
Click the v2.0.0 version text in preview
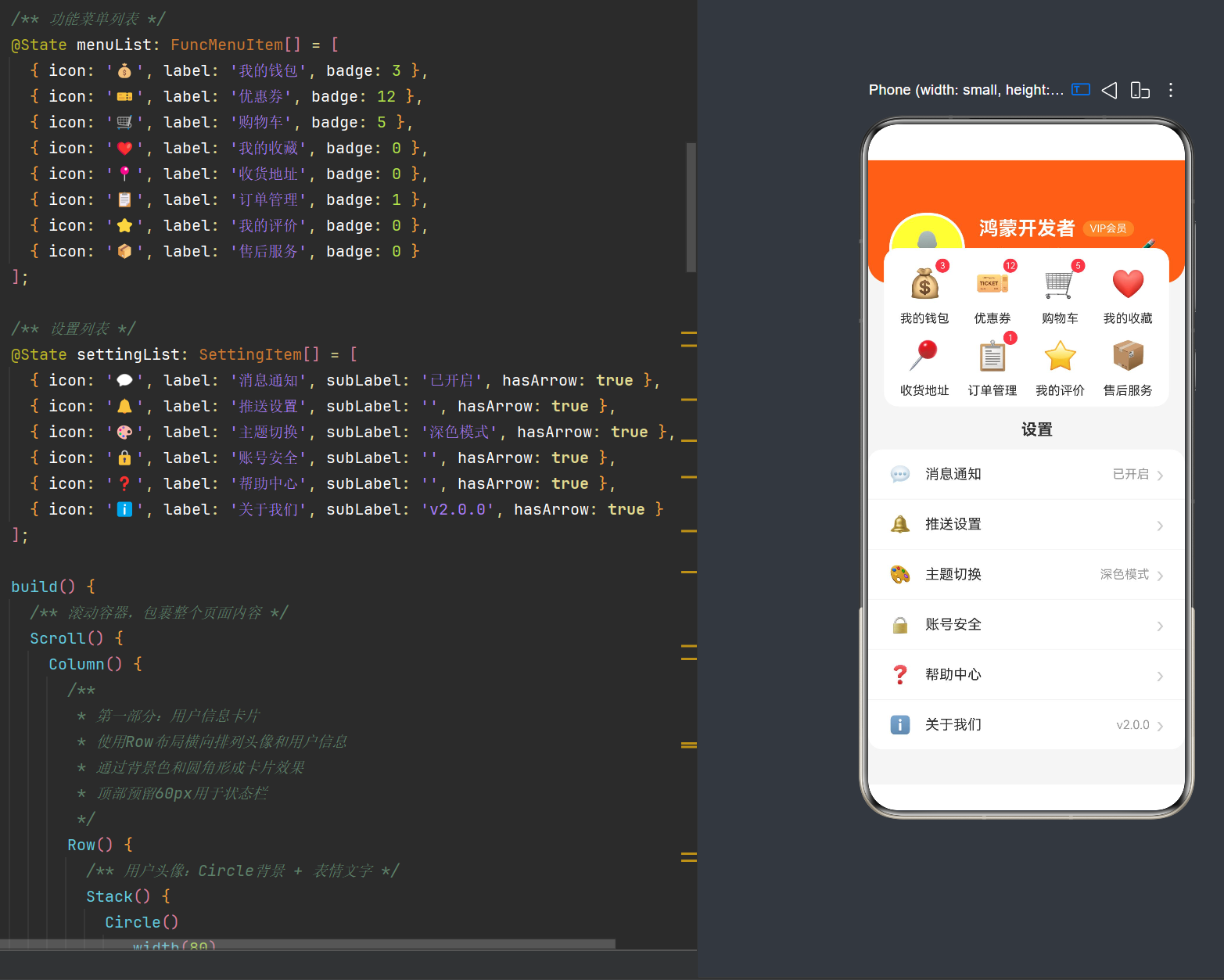click(x=1132, y=725)
